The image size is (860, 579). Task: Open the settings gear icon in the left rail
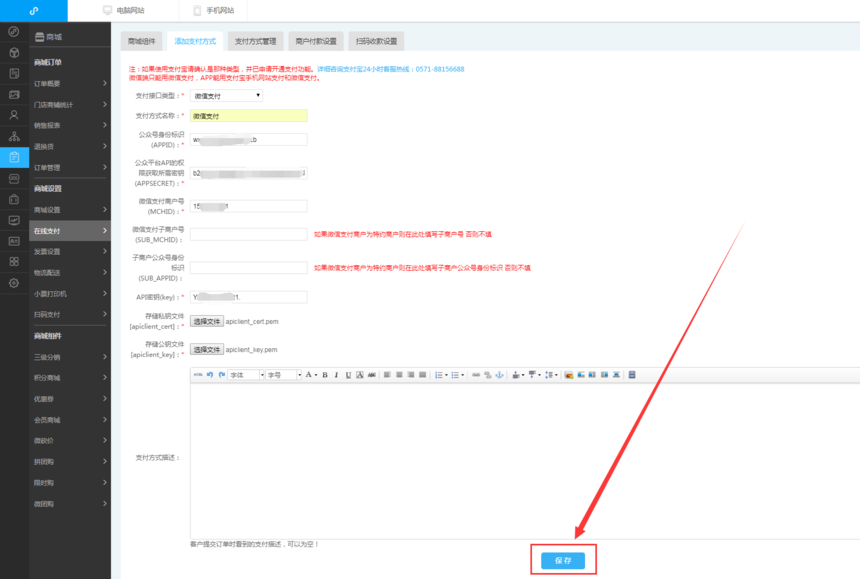14,283
